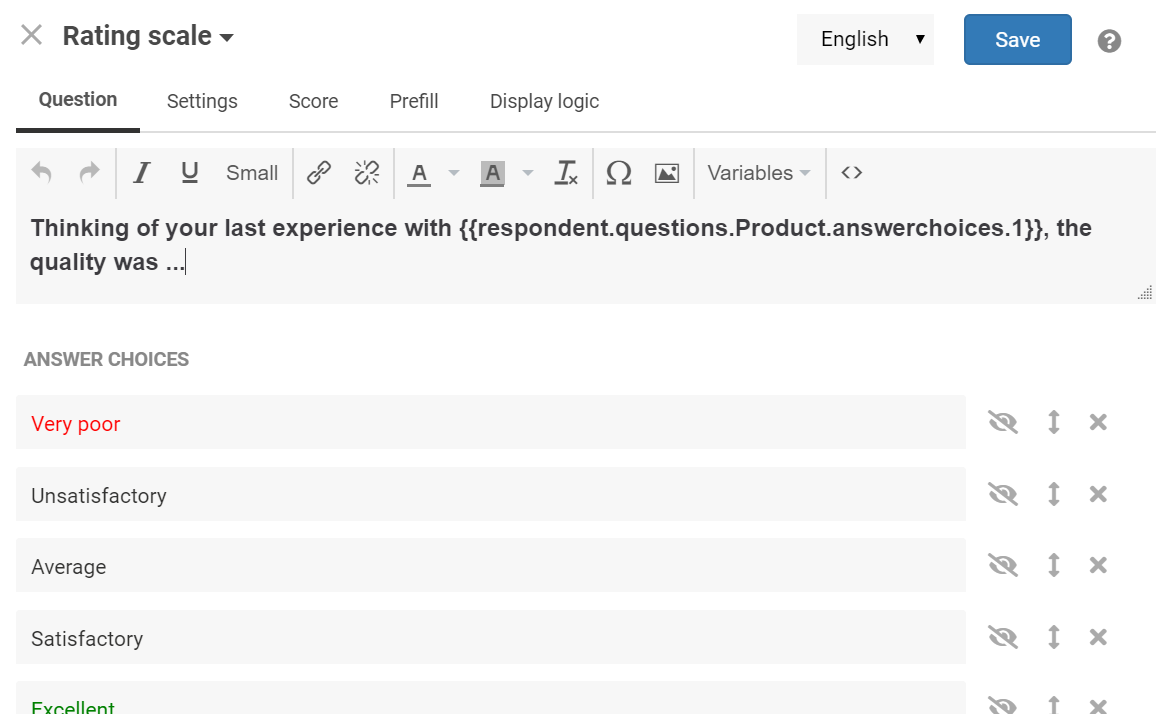The image size is (1156, 714).
Task: Remove link with the unlink icon
Action: (366, 173)
